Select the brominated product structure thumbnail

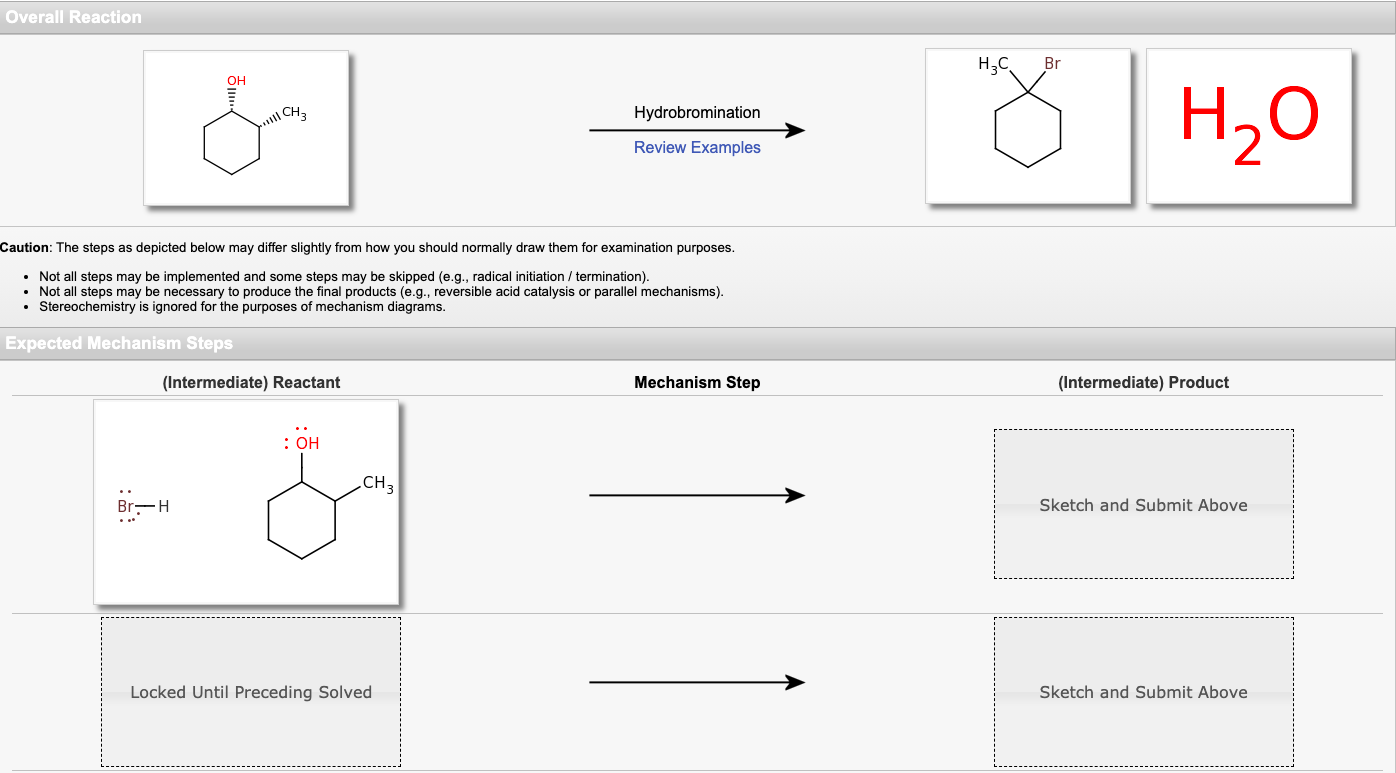pyautogui.click(x=1028, y=126)
